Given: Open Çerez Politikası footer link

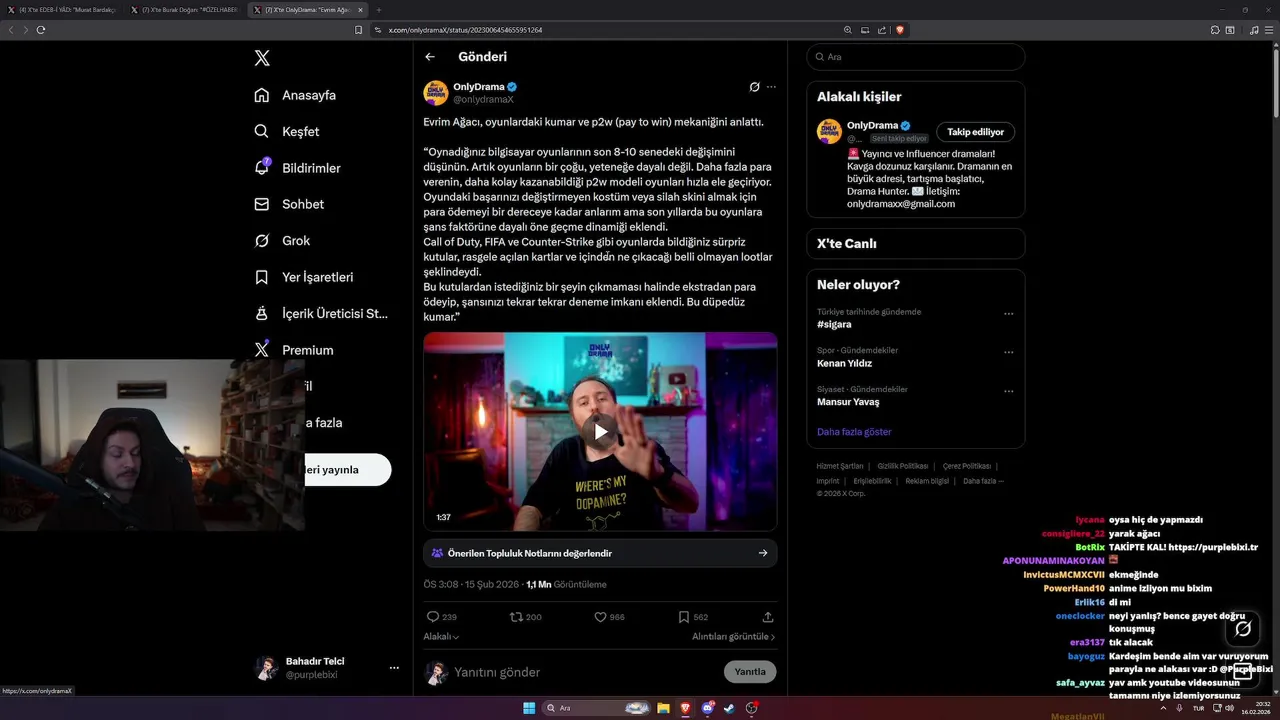Looking at the screenshot, I should tap(967, 466).
